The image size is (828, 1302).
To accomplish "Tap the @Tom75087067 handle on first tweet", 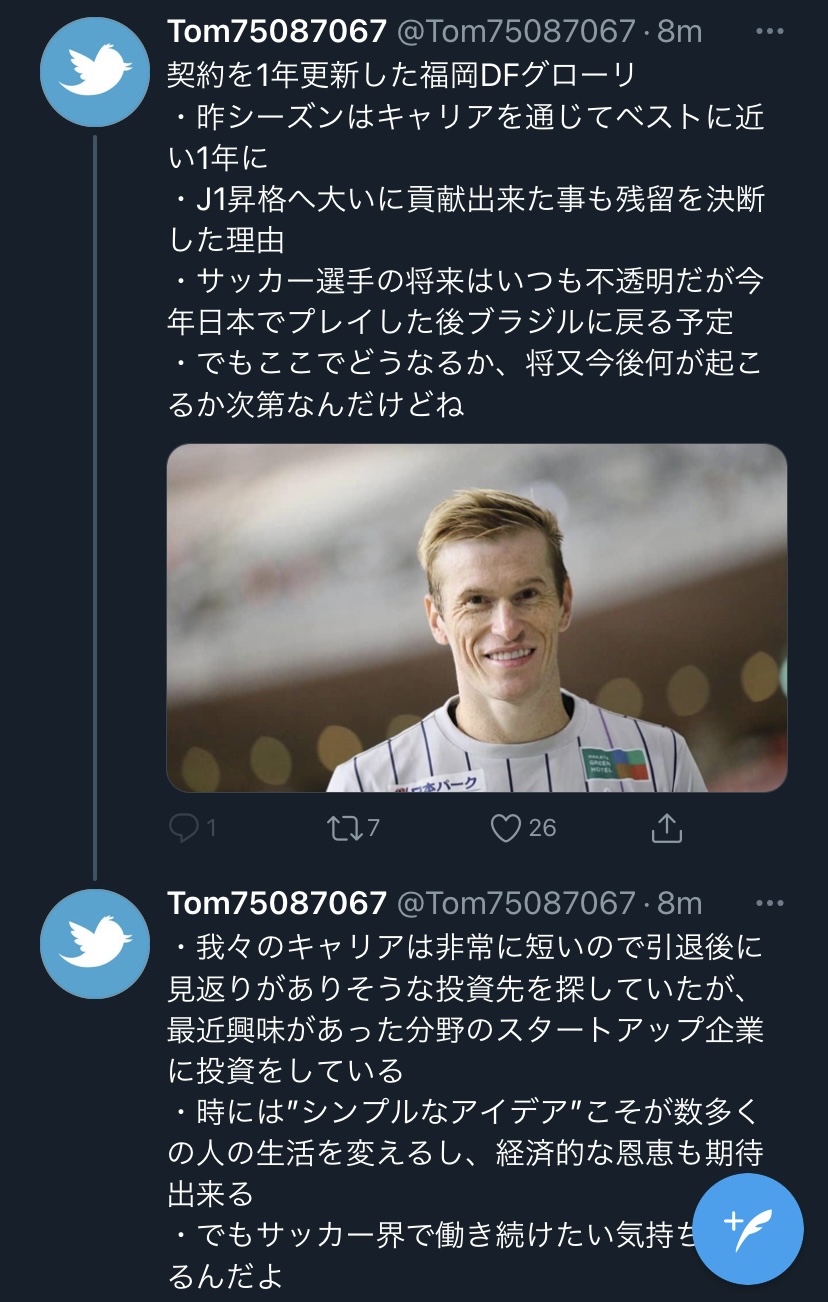I will 516,32.
